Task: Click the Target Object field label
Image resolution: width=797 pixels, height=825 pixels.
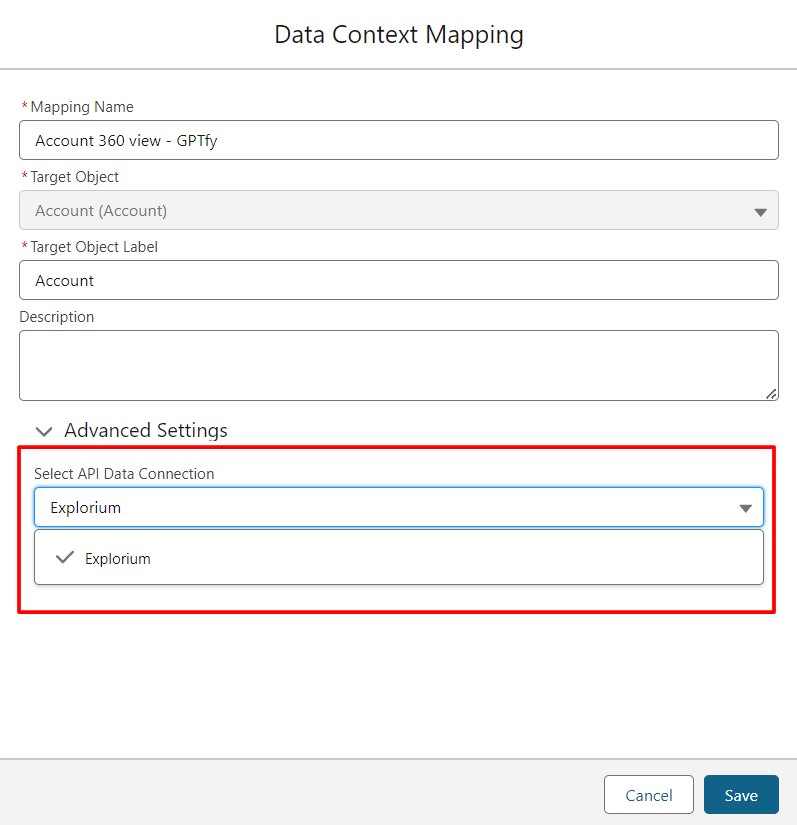Action: (75, 177)
